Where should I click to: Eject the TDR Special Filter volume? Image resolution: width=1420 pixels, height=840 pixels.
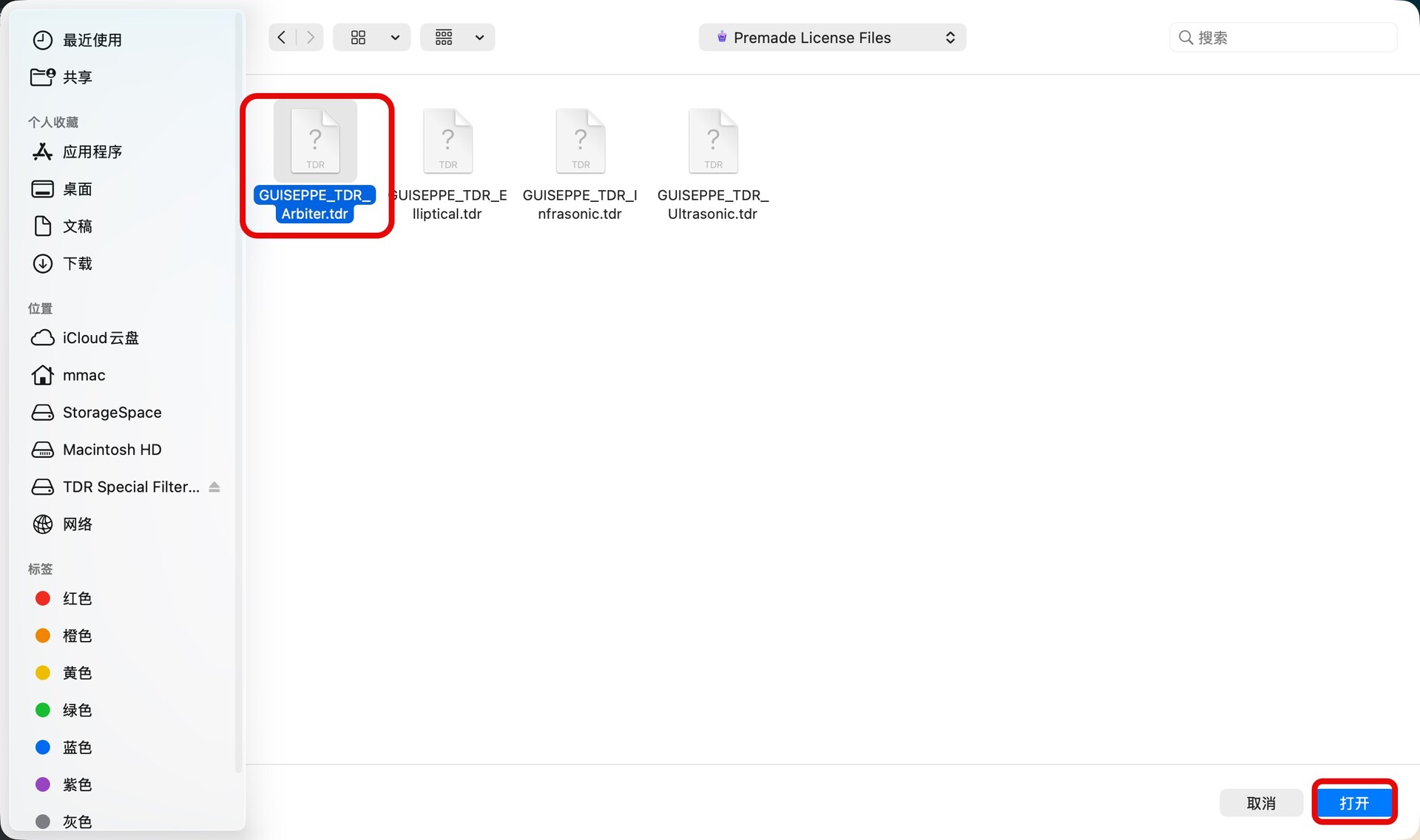[214, 487]
